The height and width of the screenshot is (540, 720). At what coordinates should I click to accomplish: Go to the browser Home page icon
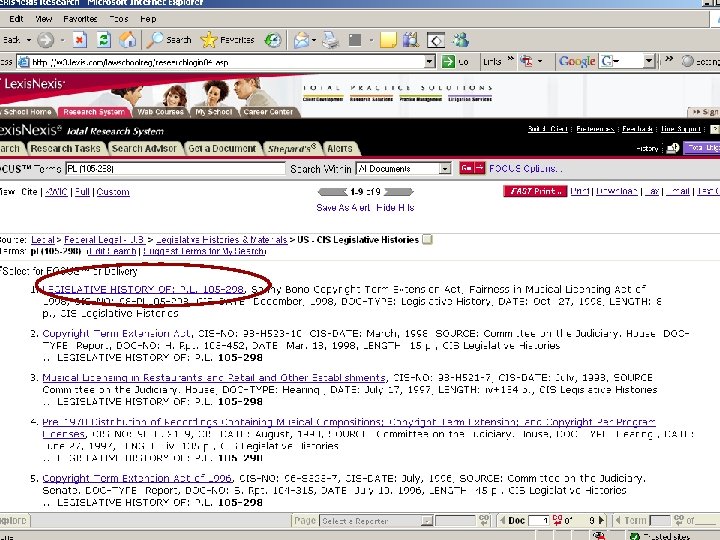127,40
